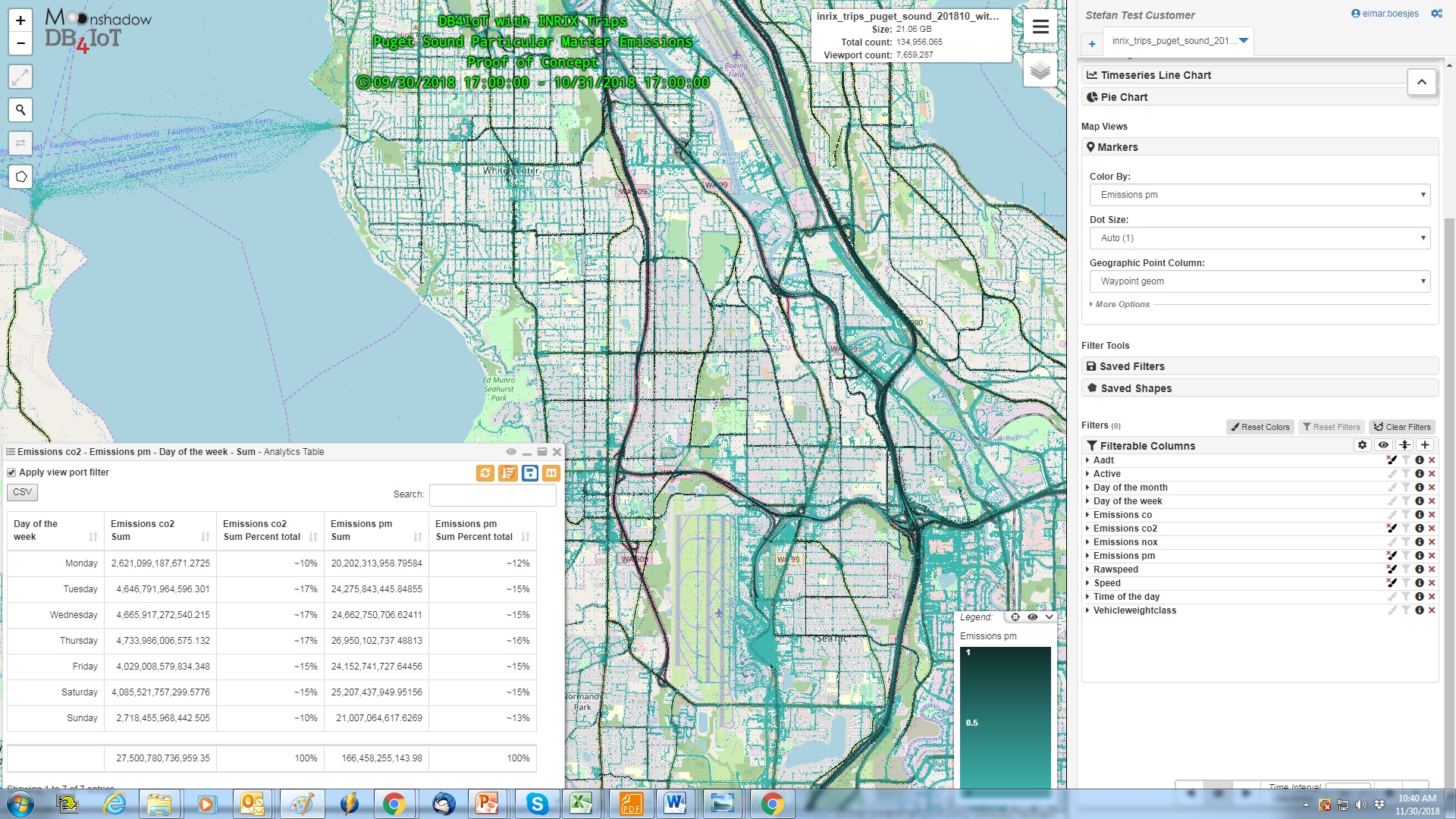Open the hamburger menu on the map
Viewport: 1456px width, 819px height.
click(1040, 27)
